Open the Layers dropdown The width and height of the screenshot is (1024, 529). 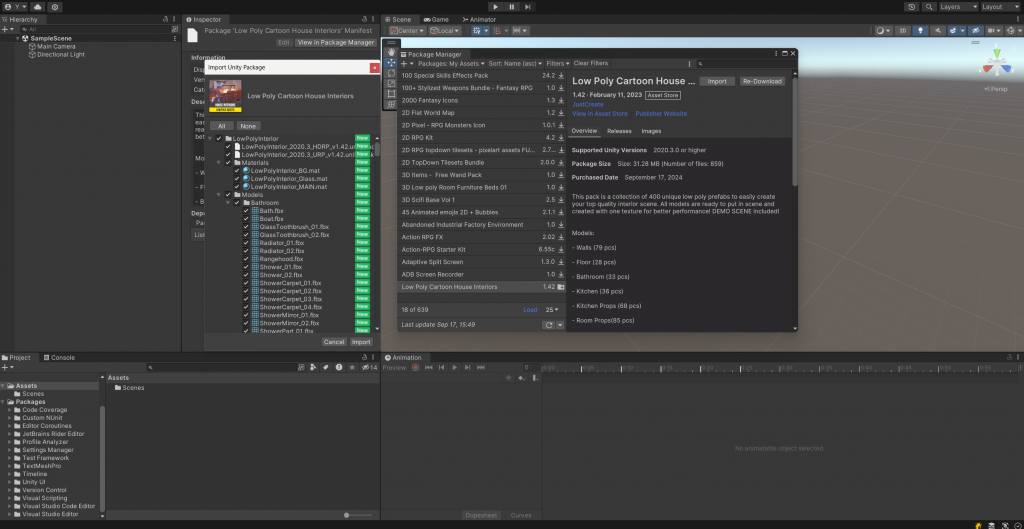(x=959, y=7)
